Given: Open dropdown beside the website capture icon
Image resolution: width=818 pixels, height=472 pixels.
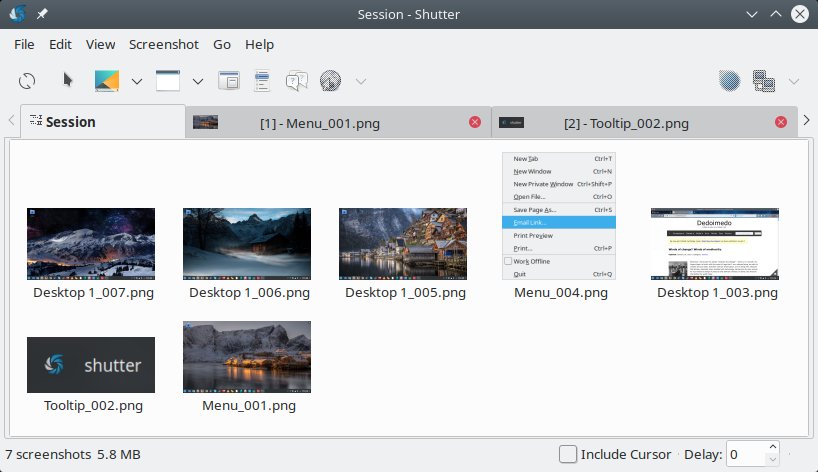Looking at the screenshot, I should tap(360, 81).
